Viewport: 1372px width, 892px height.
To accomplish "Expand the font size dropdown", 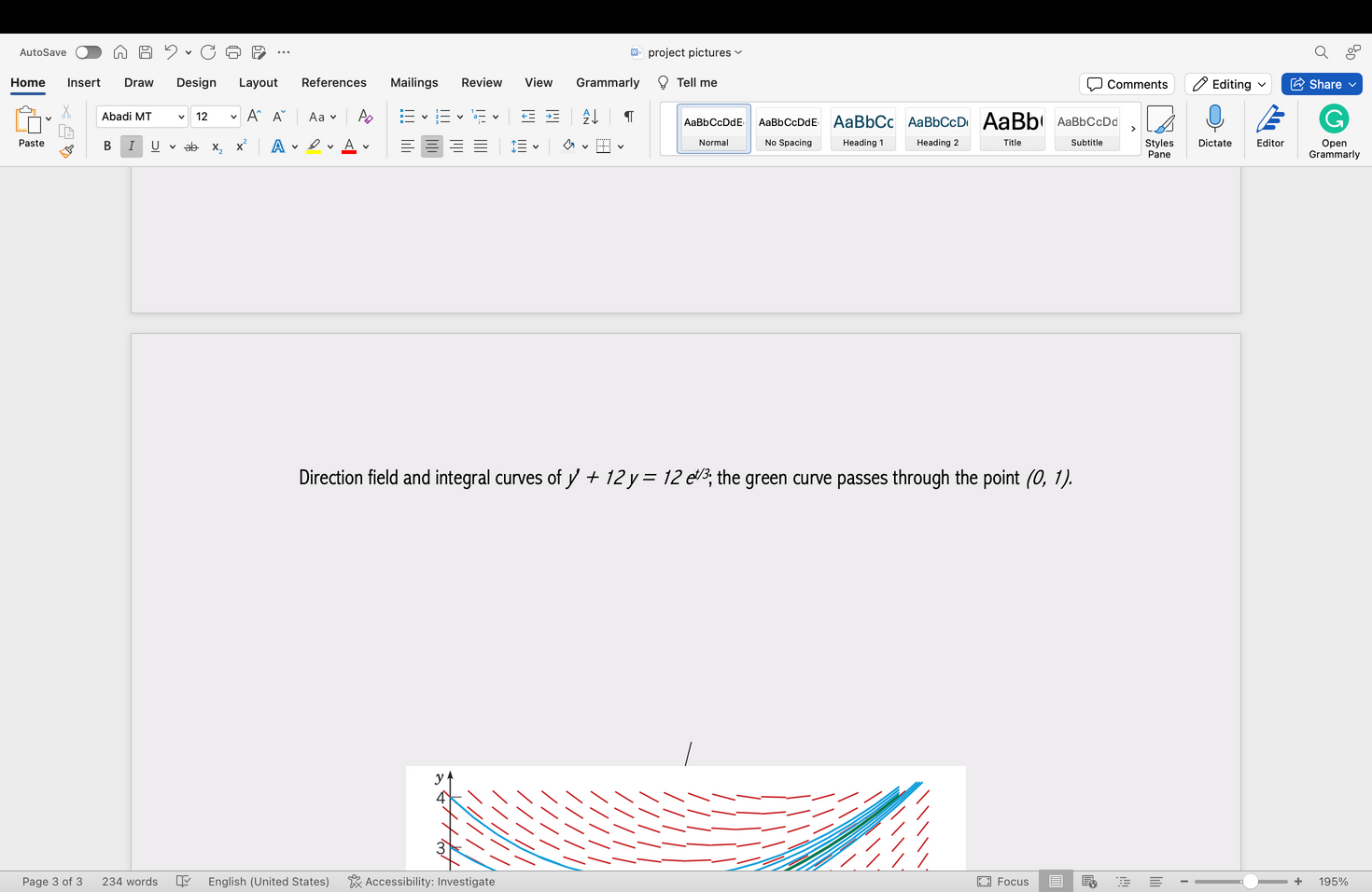I will point(233,117).
